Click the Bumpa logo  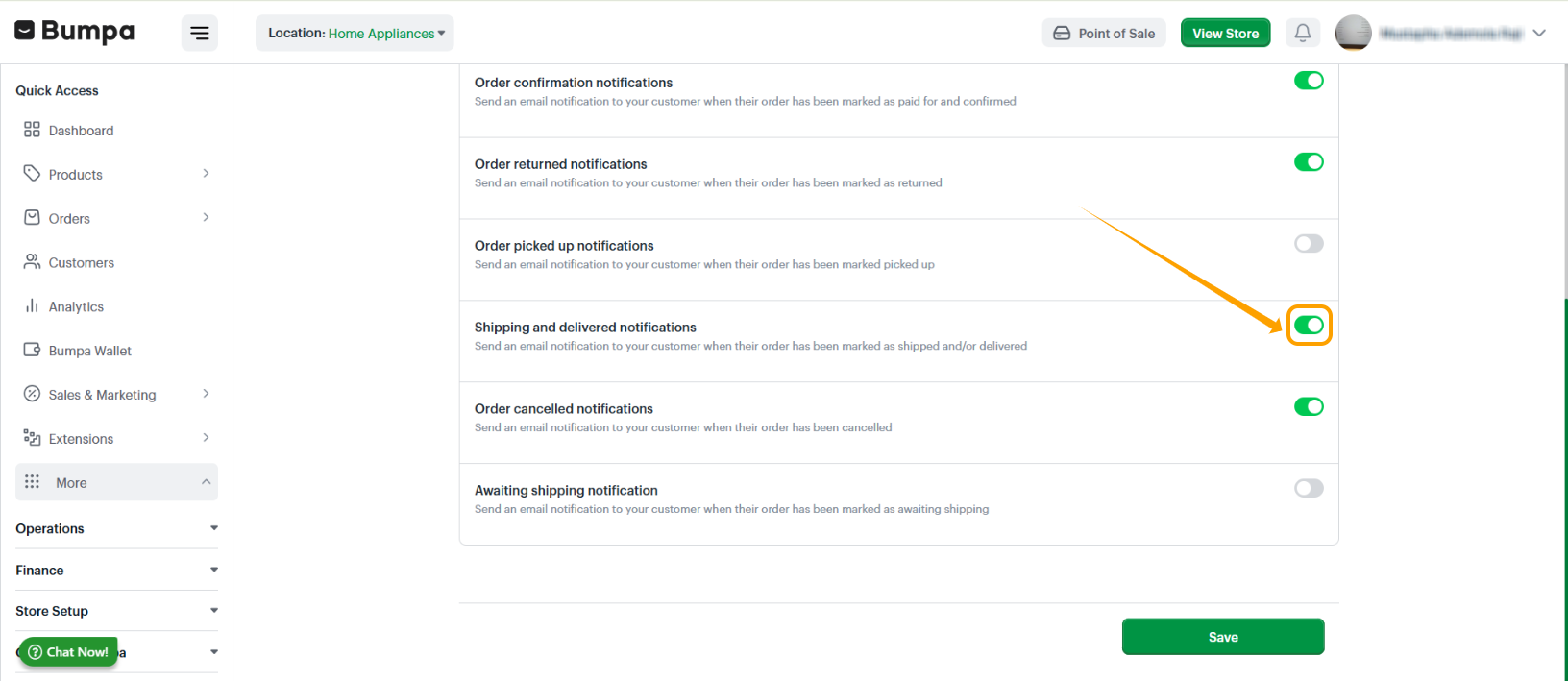(75, 32)
